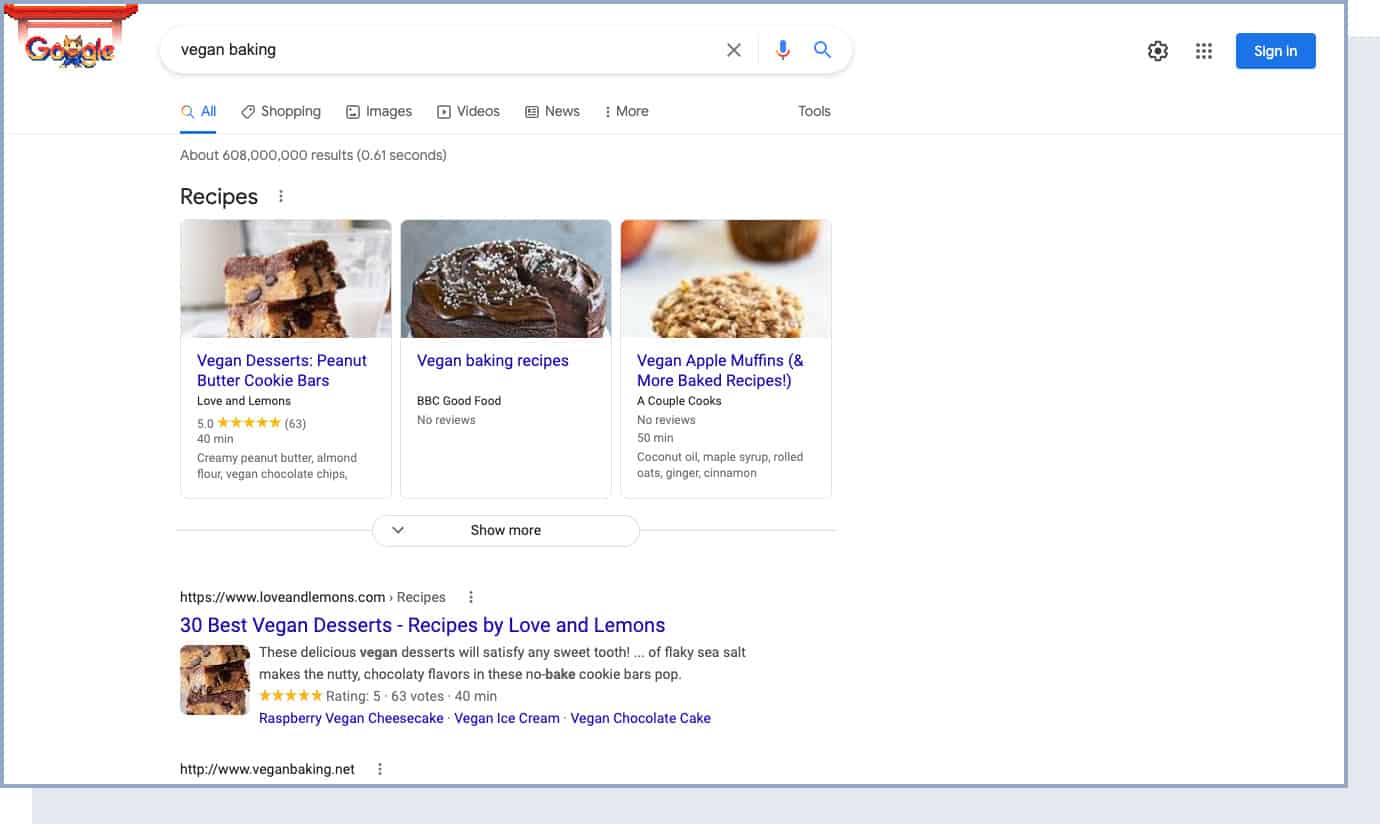Click the blue magnifier search icon
Screen dimensions: 1380x824
(822, 50)
